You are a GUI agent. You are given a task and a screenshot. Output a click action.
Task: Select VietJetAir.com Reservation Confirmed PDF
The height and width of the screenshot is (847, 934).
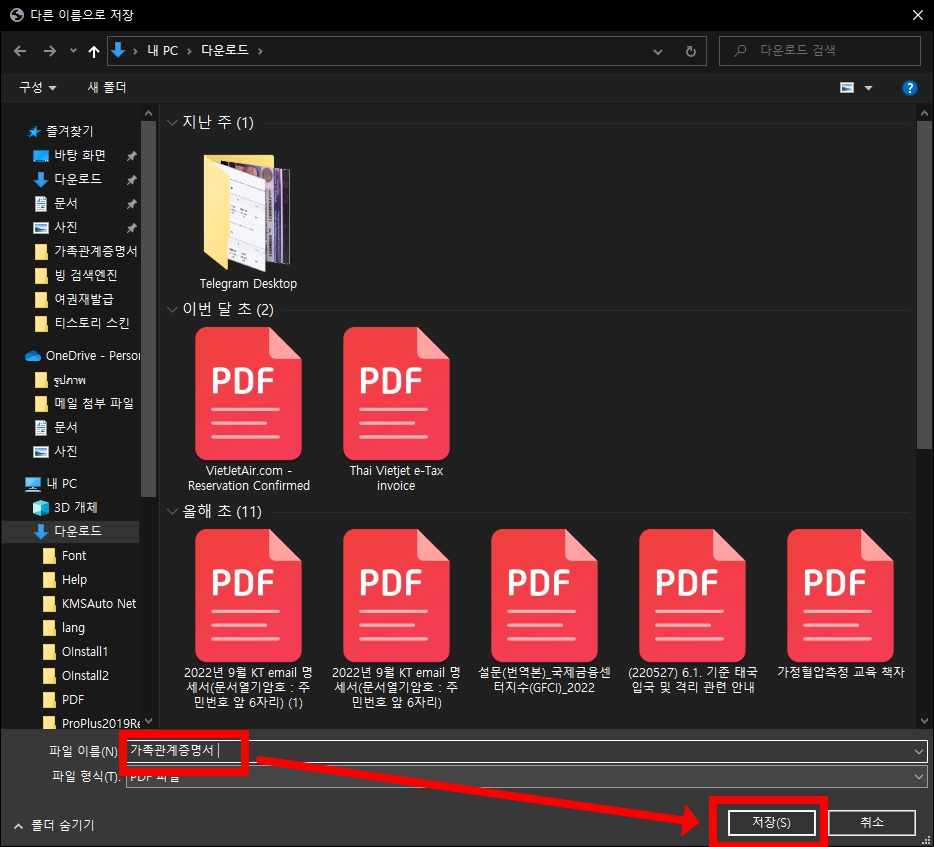pyautogui.click(x=248, y=409)
